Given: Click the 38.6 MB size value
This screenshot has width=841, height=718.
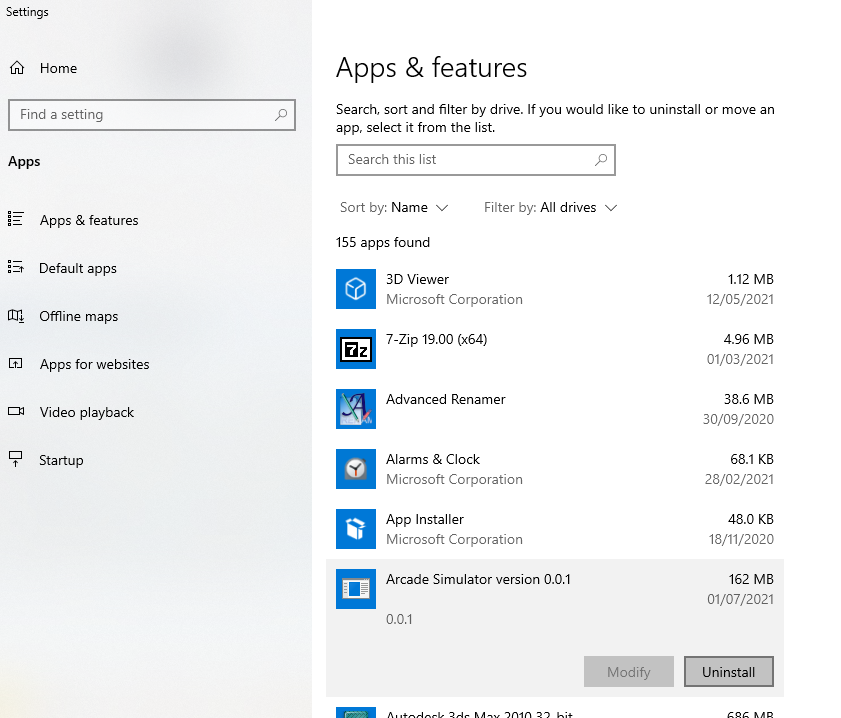Looking at the screenshot, I should click(748, 399).
